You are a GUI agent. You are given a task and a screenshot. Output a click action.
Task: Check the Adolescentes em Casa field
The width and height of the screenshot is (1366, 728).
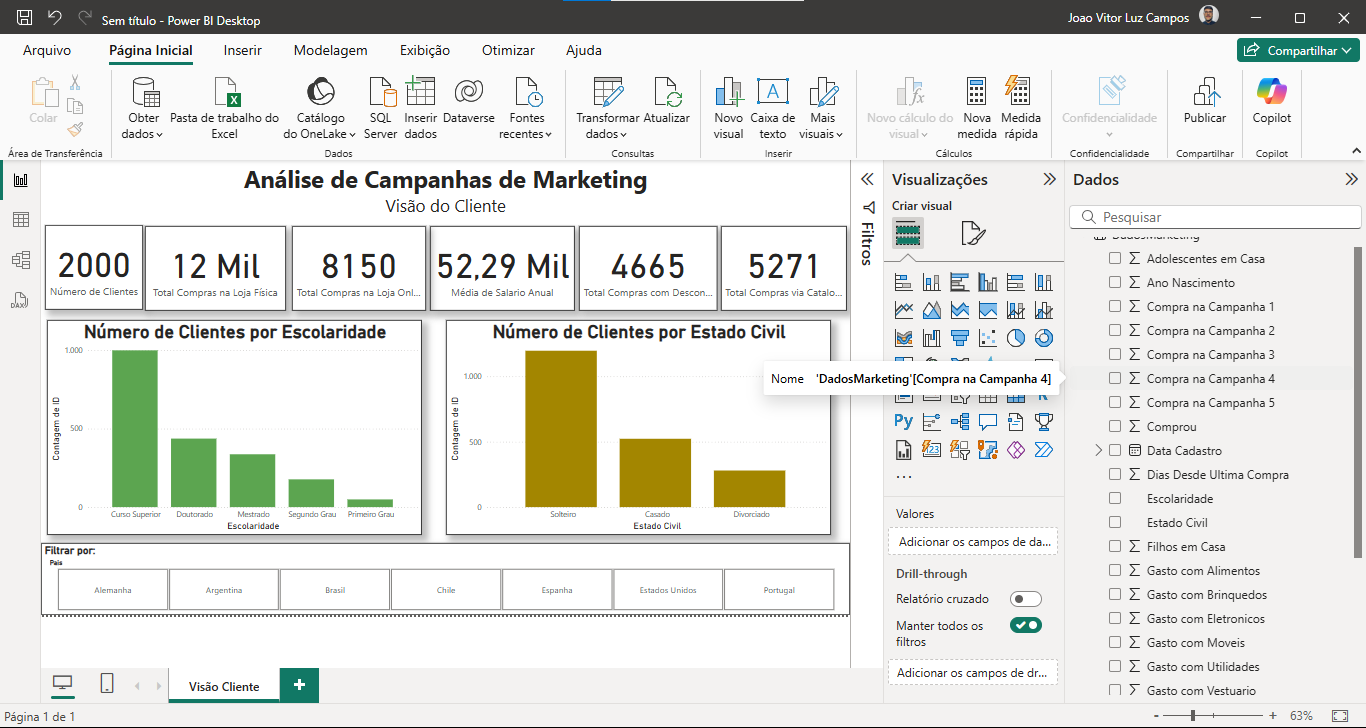[1115, 259]
